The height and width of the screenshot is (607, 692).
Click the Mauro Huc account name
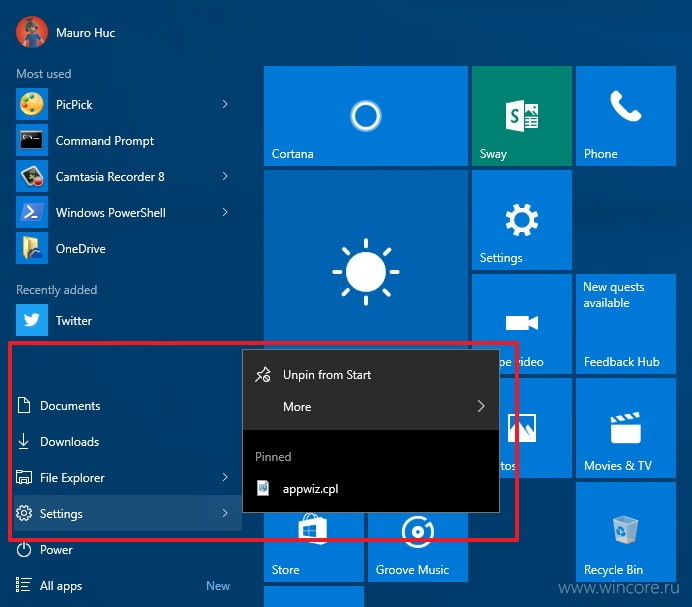pos(85,33)
